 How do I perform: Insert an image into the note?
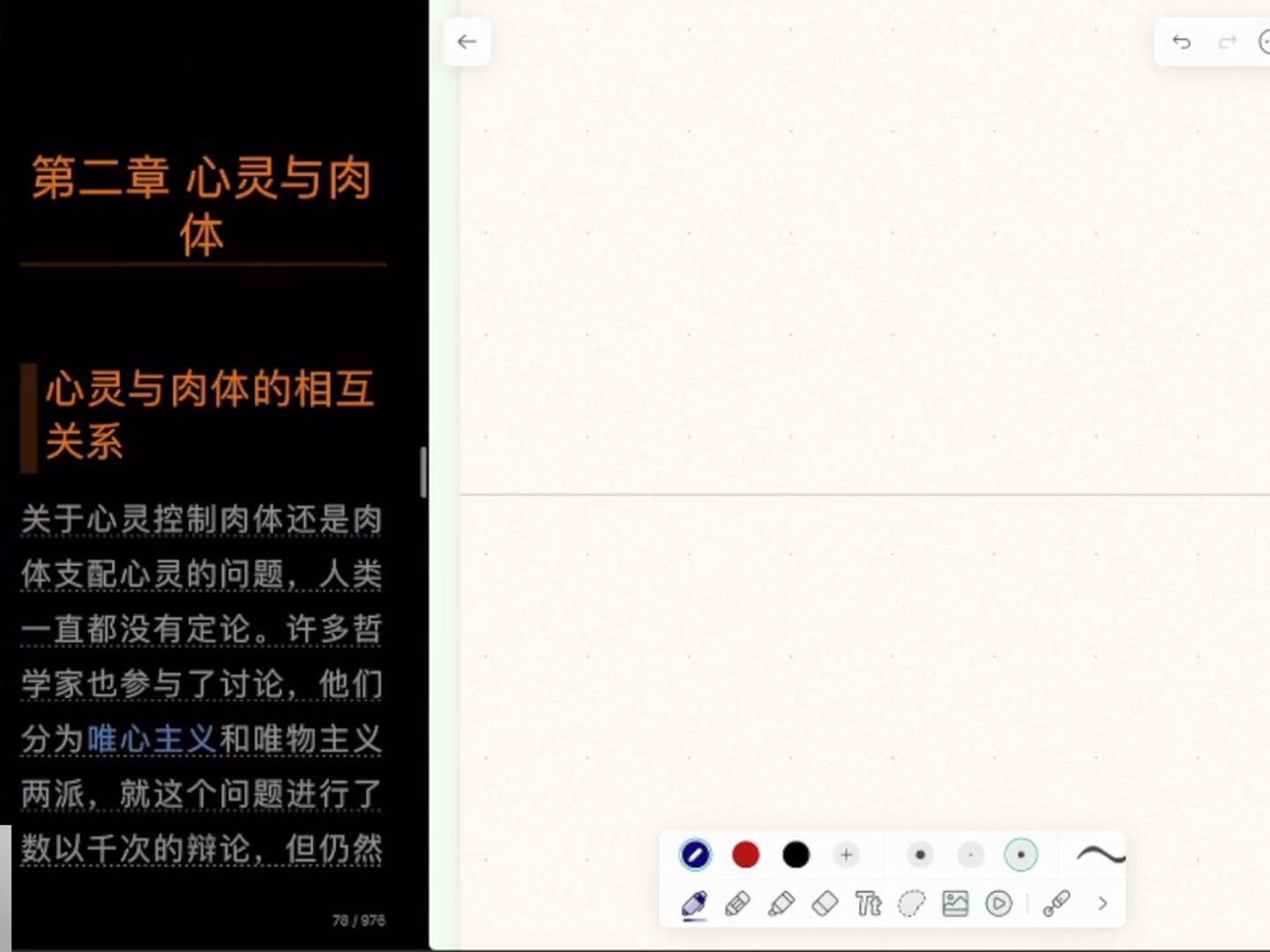(955, 904)
